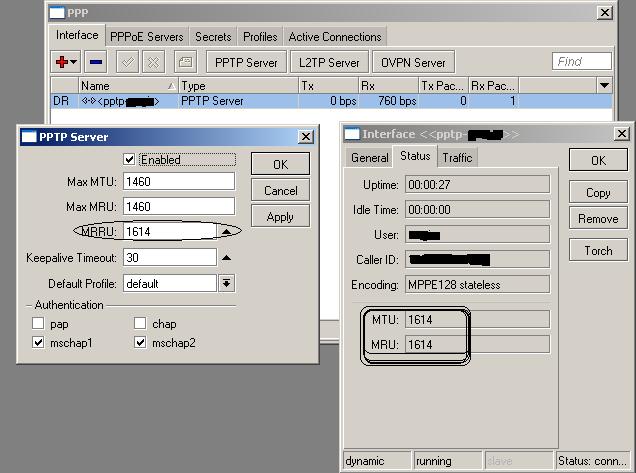Open the L2TP Server settings button
Viewport: 636px width, 473px height.
[329, 62]
